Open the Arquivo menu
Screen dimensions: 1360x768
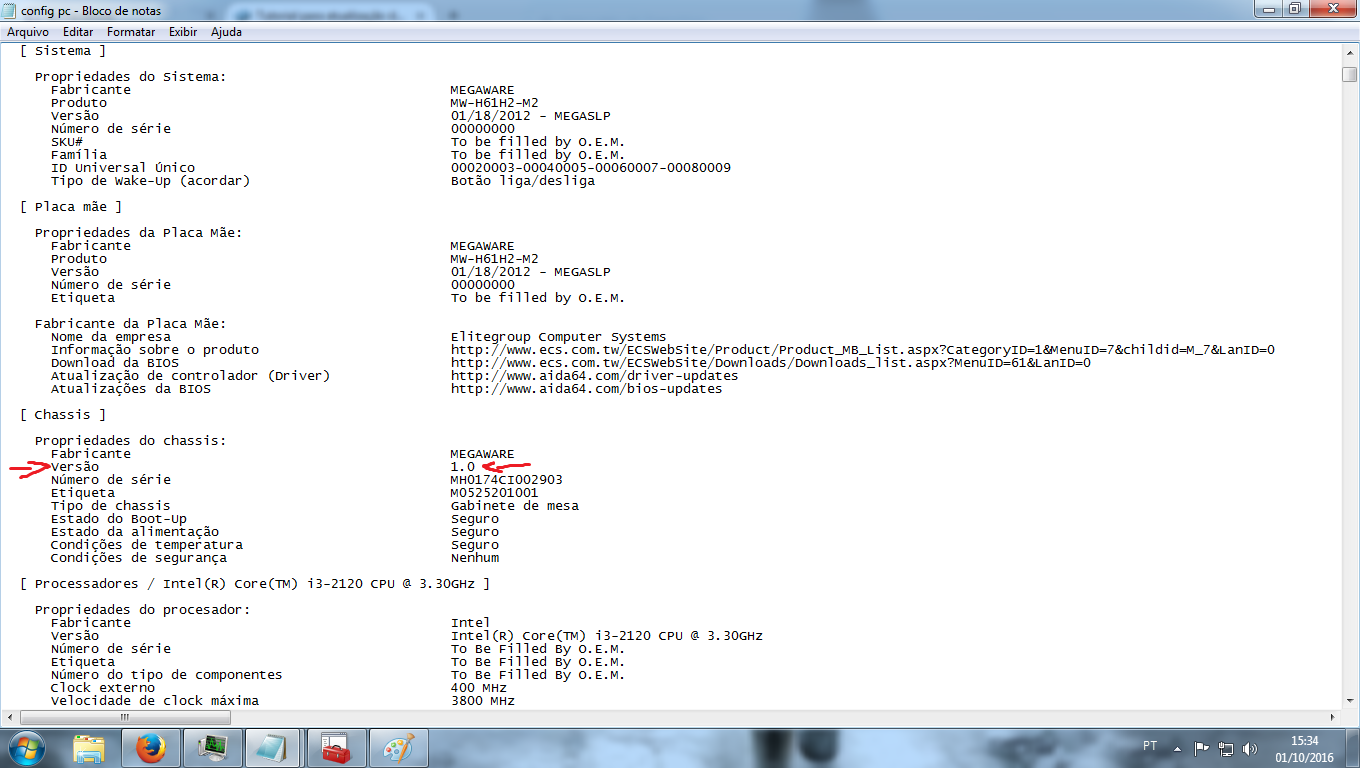[x=27, y=32]
